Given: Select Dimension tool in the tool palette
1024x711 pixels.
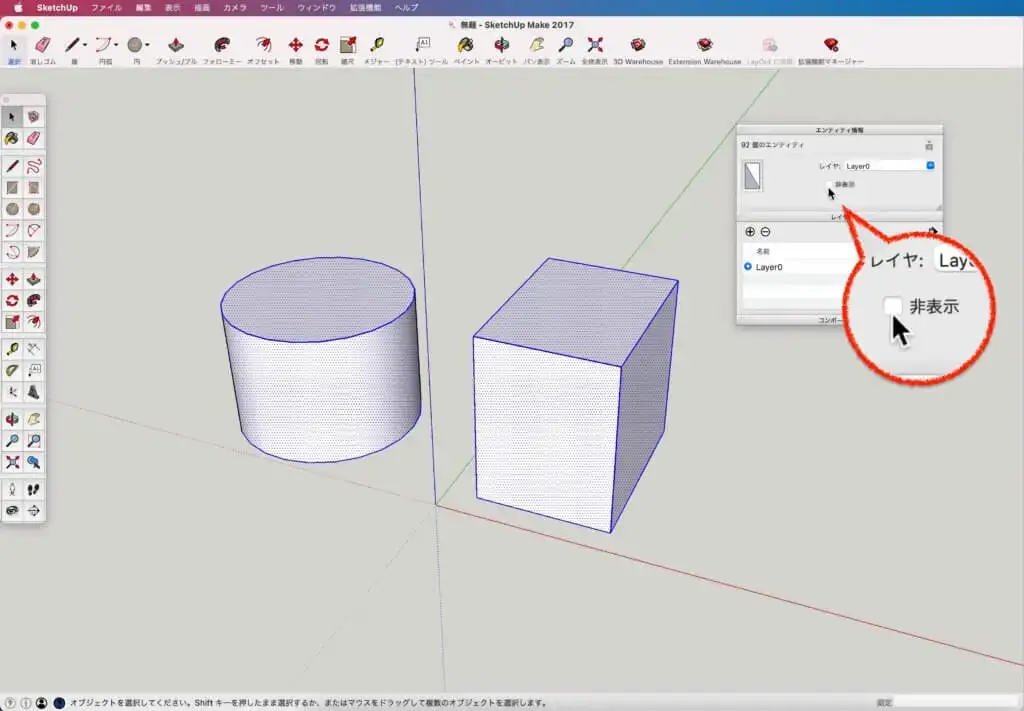Looking at the screenshot, I should tap(33, 349).
